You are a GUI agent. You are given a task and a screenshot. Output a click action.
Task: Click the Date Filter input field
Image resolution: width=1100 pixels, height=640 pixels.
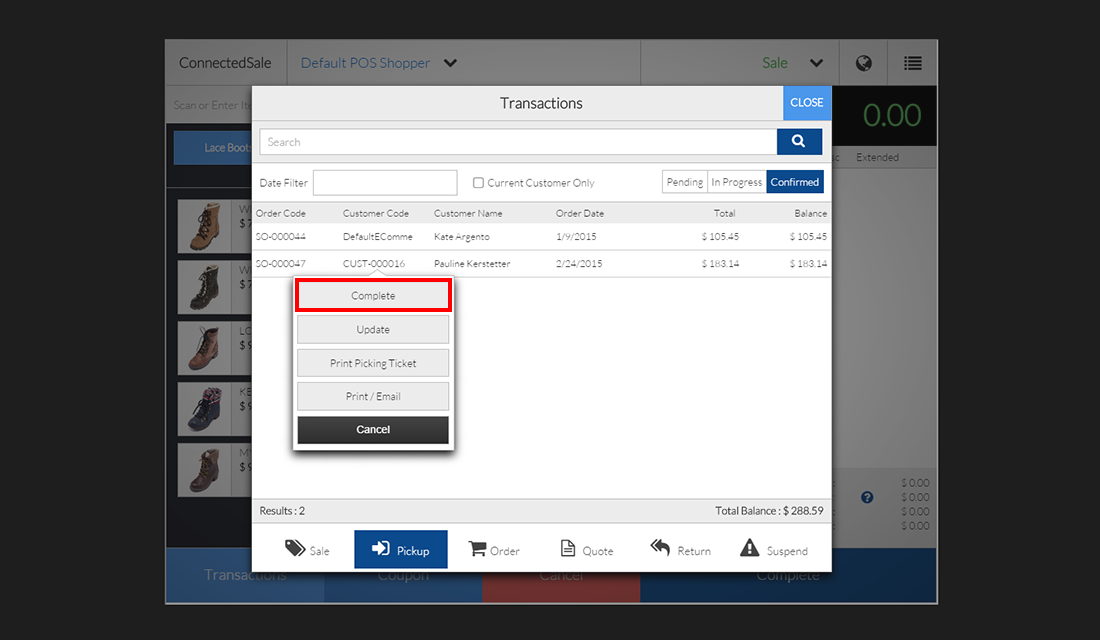click(385, 183)
